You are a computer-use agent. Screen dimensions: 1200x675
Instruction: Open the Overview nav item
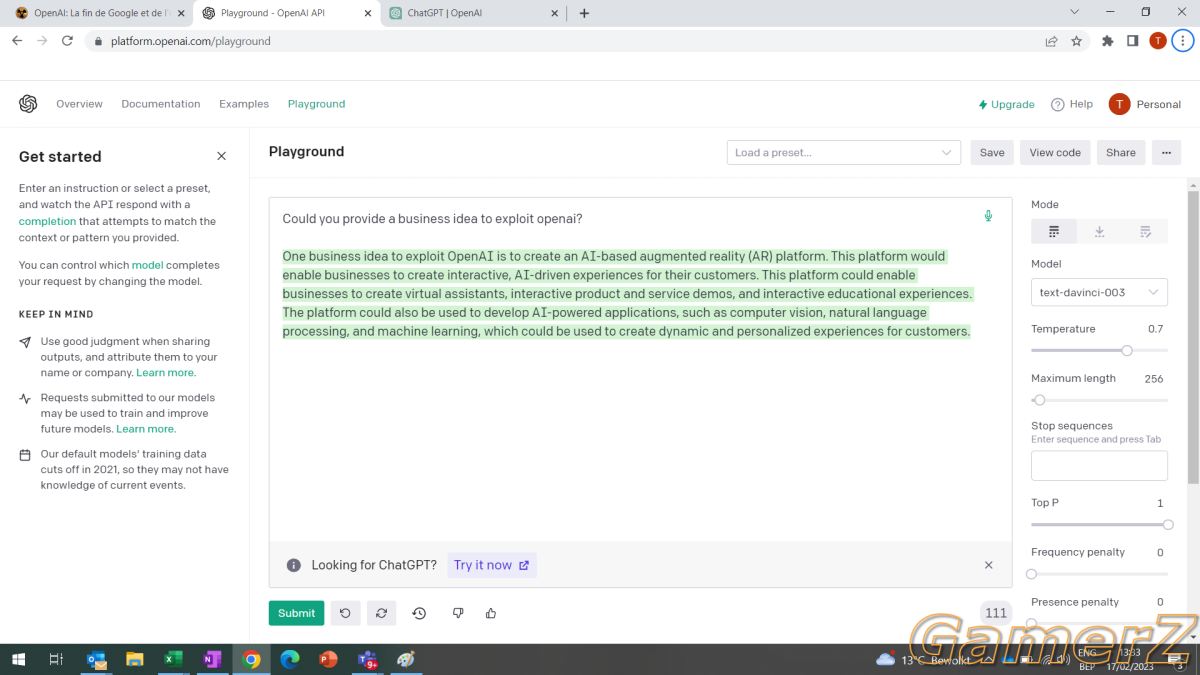coord(79,104)
